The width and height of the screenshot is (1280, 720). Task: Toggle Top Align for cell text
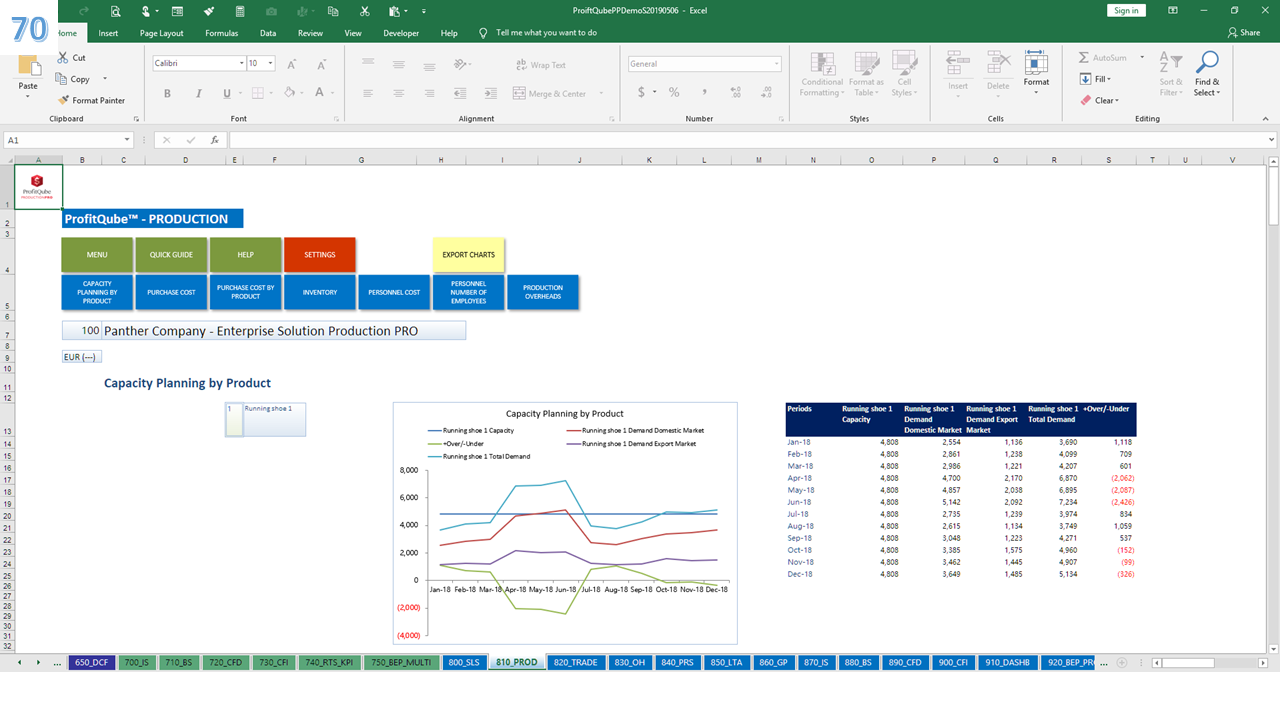pos(369,64)
